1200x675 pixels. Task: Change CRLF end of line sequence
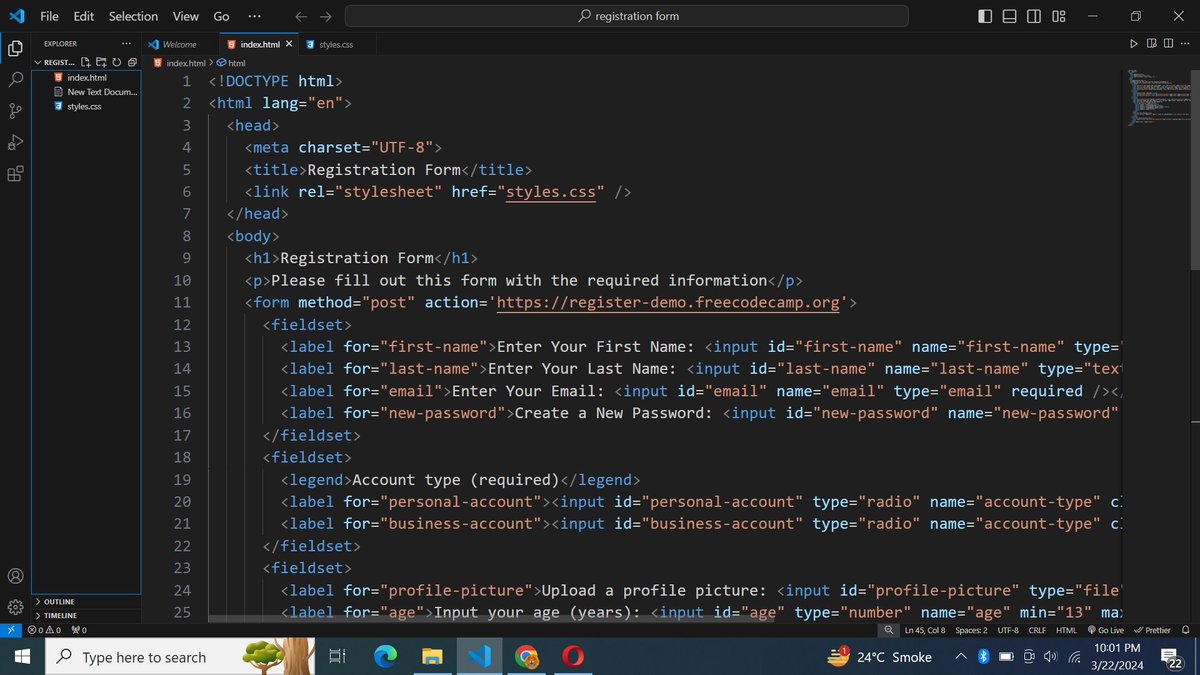pyautogui.click(x=1037, y=630)
